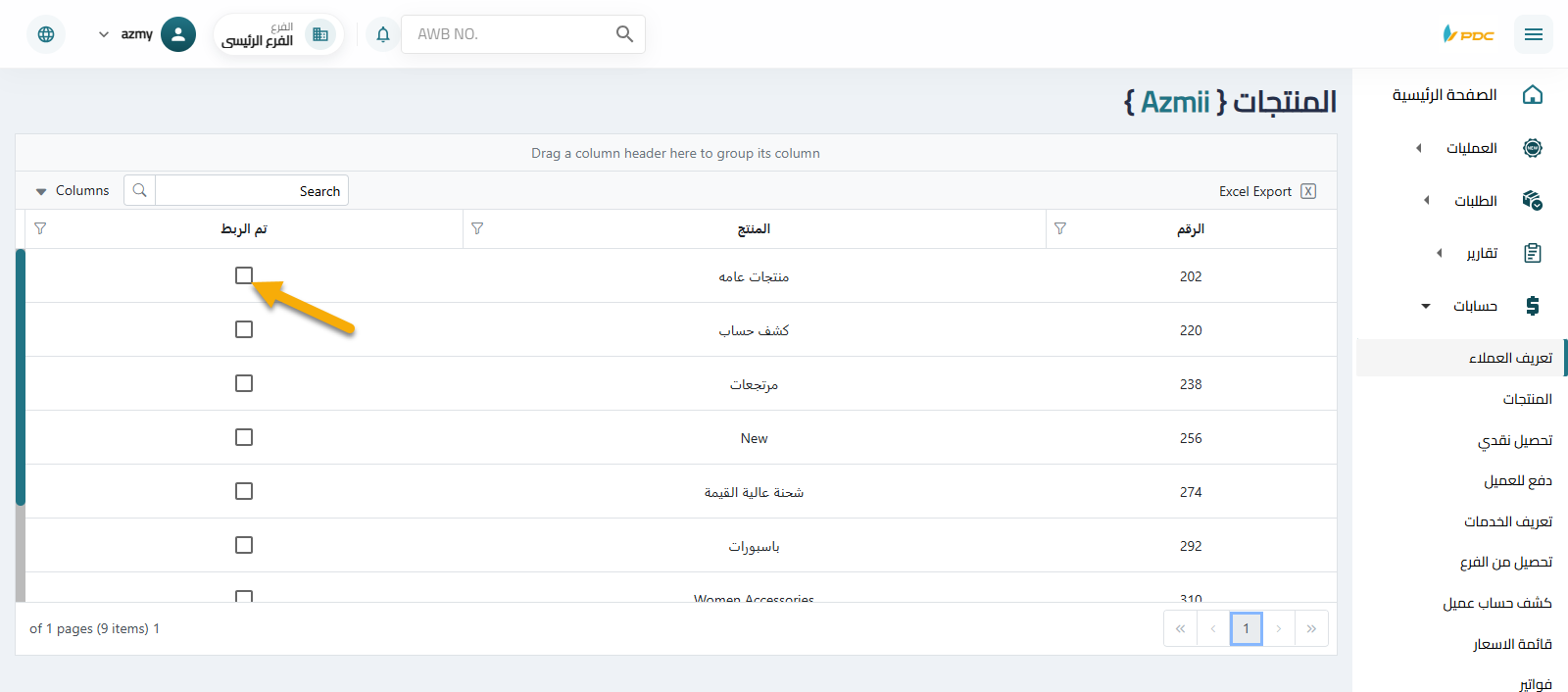Check the box for منتجات عامه row
Screen dimensions: 1568x692
coord(244,275)
